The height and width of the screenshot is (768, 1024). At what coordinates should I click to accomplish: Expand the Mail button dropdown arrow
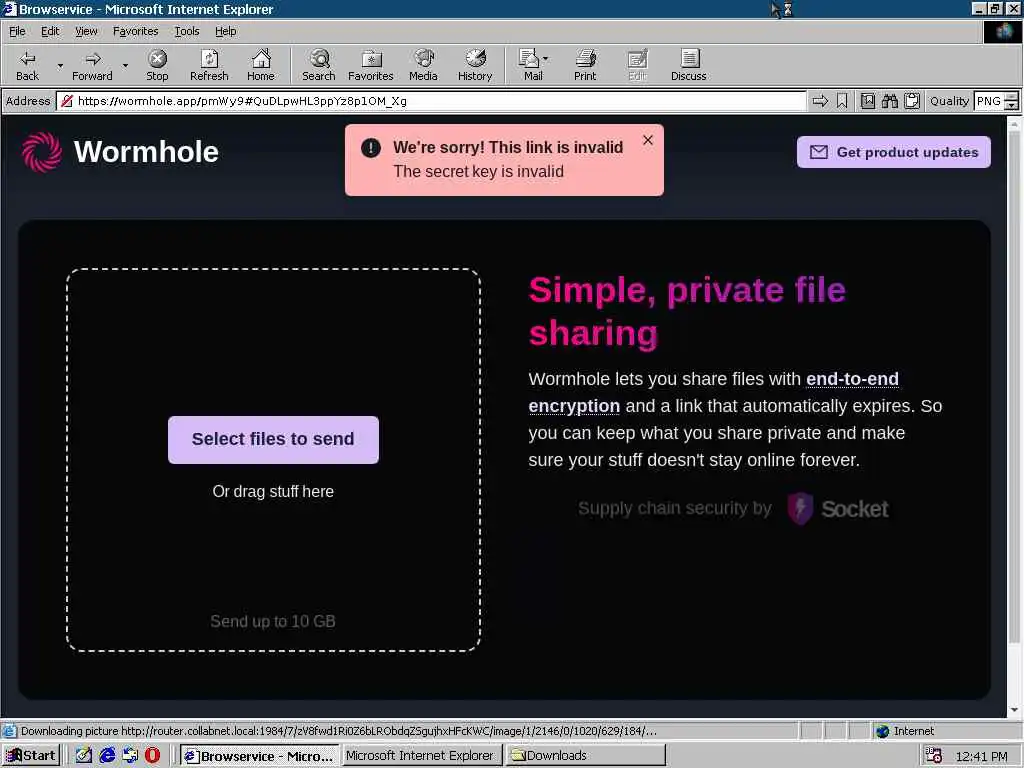click(546, 59)
